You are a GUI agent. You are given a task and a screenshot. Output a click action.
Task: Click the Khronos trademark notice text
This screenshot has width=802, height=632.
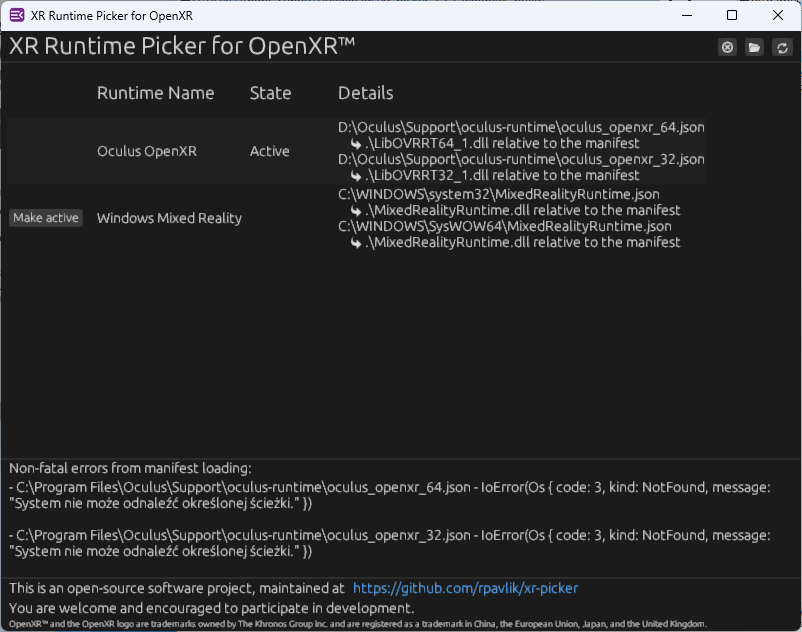click(x=358, y=624)
